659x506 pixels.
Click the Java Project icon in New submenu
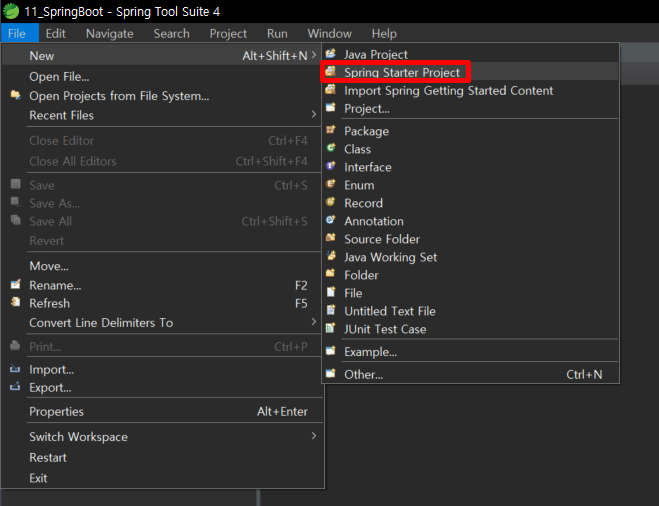point(331,53)
